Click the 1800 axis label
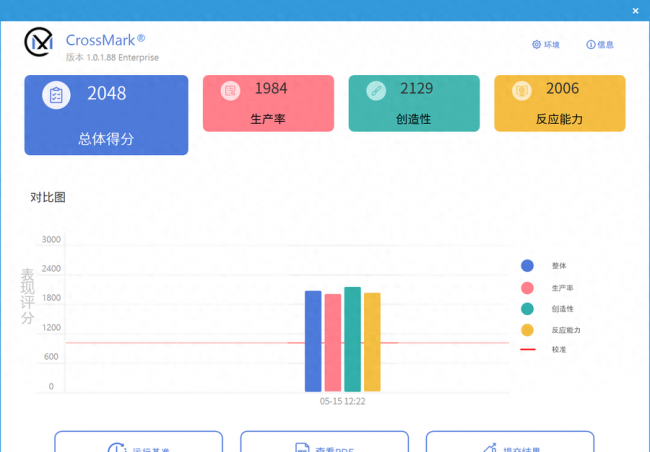650x452 pixels. click(51, 298)
